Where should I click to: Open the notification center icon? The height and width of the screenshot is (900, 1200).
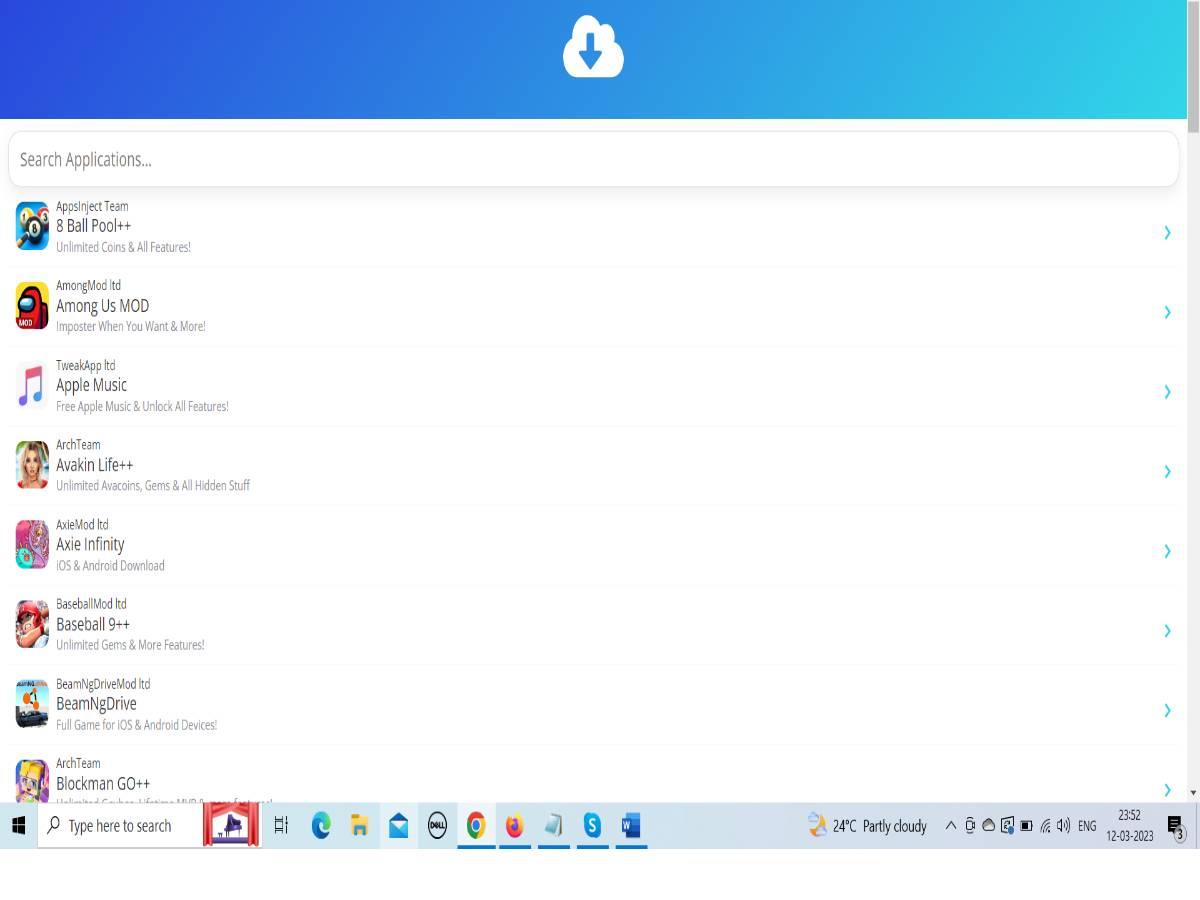[x=1176, y=827]
